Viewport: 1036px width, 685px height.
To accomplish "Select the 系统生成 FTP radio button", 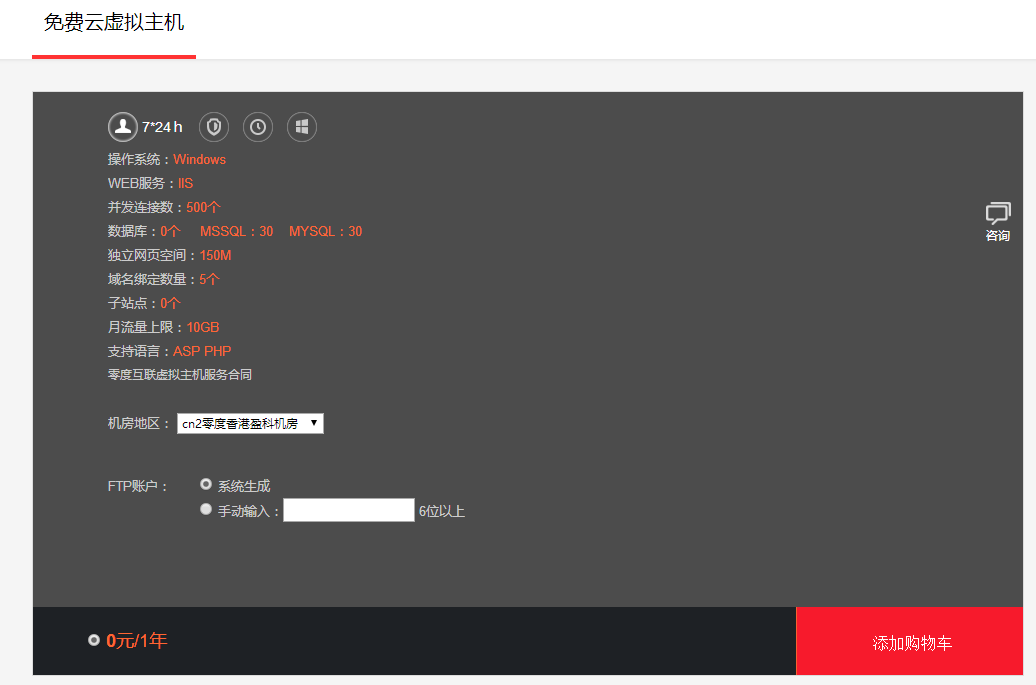I will (206, 484).
